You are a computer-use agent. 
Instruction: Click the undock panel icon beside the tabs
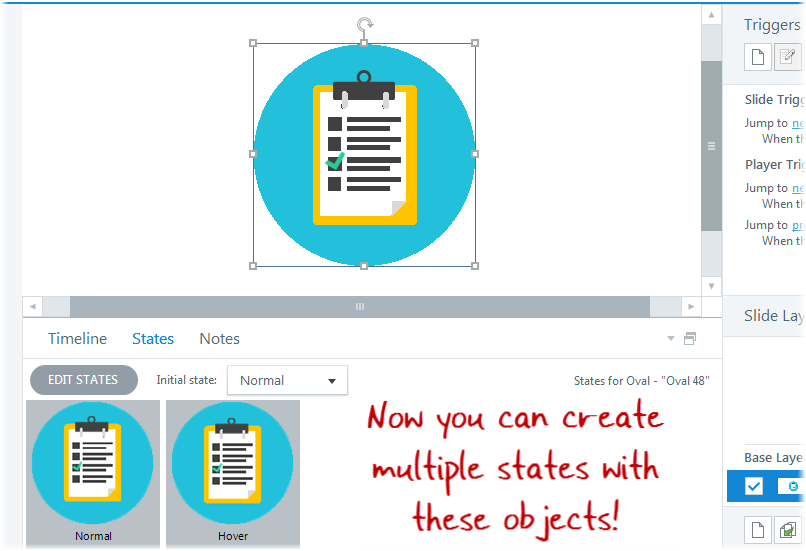[x=689, y=339]
